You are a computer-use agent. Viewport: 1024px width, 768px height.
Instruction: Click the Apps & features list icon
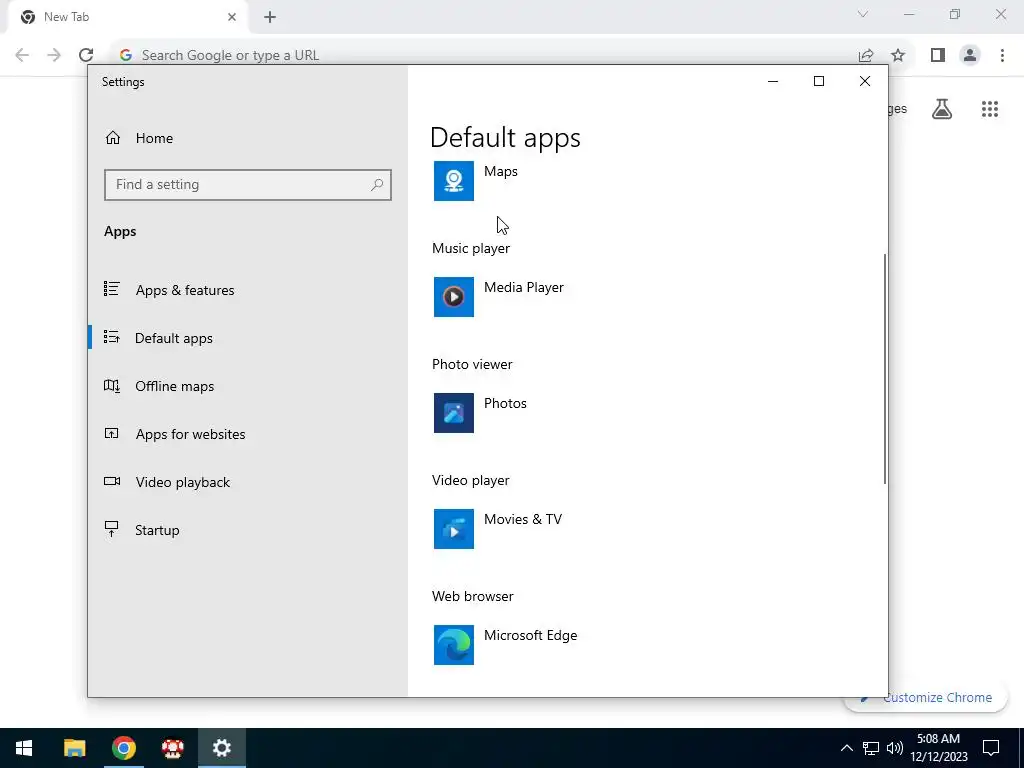pyautogui.click(x=112, y=289)
